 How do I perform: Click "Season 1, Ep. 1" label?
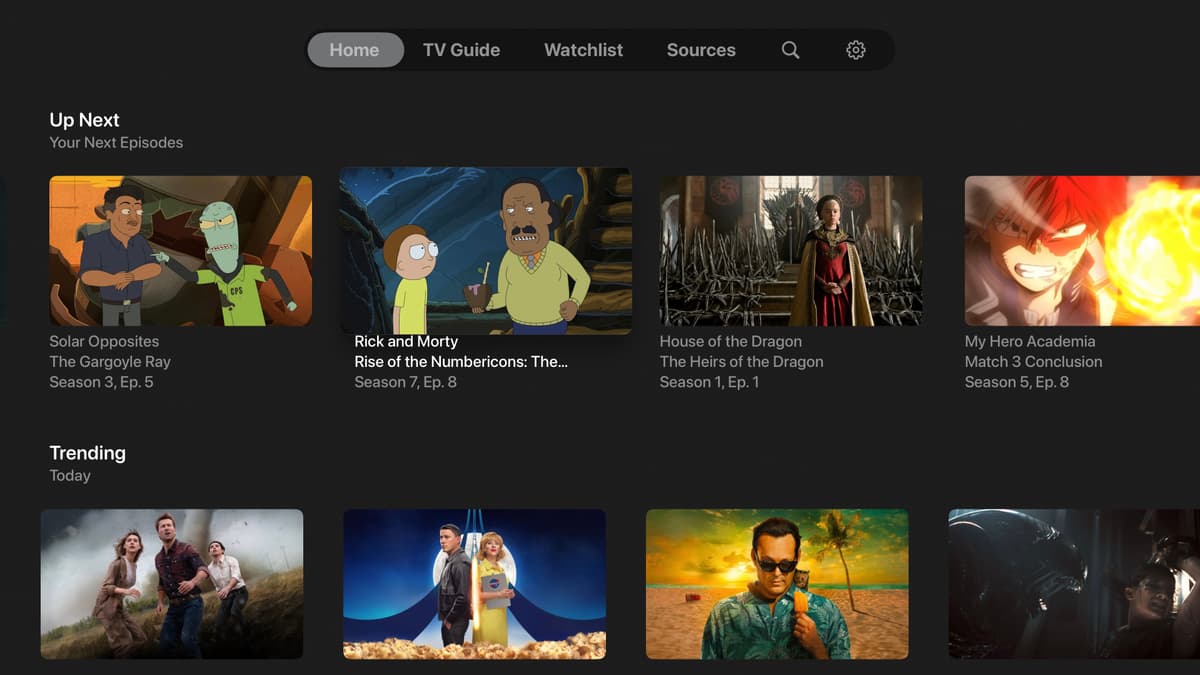[x=709, y=382]
